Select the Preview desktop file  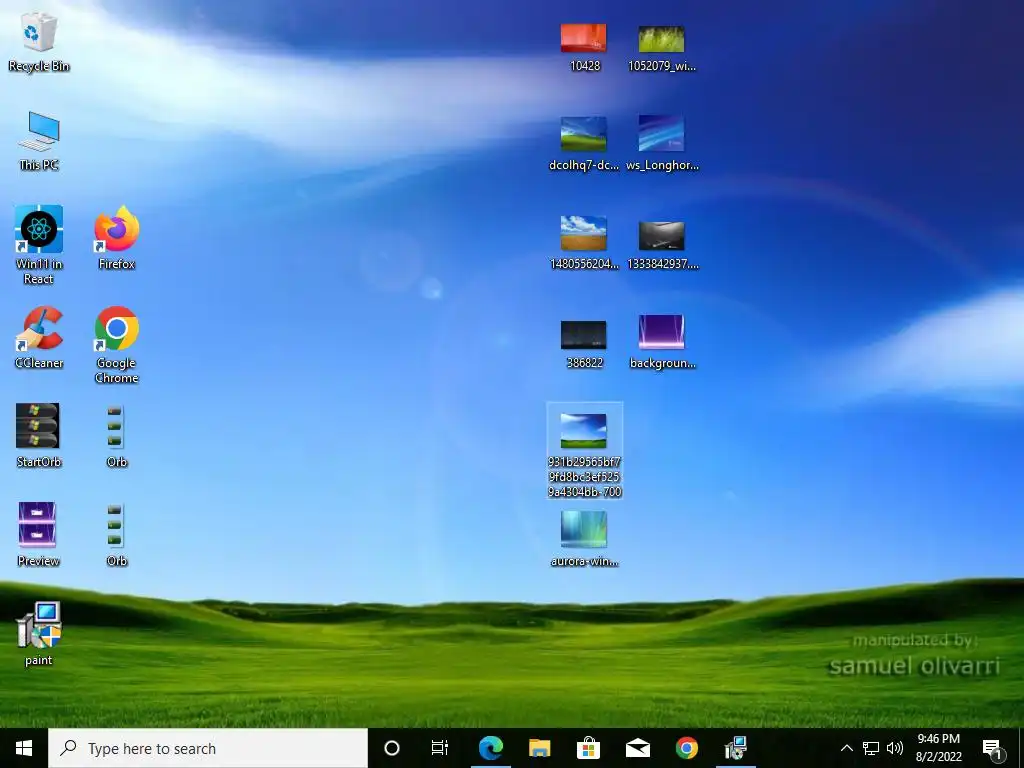pyautogui.click(x=39, y=535)
